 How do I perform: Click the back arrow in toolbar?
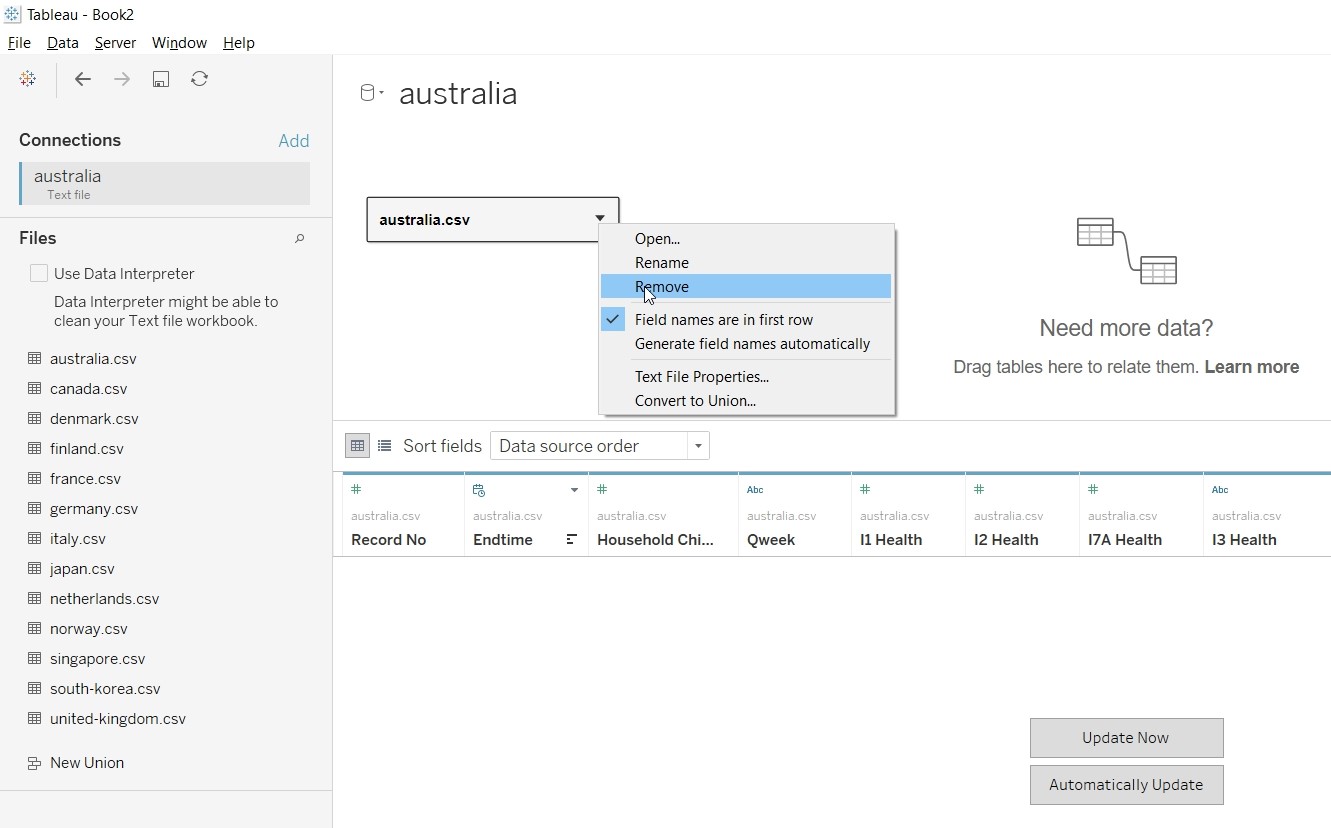tap(83, 79)
